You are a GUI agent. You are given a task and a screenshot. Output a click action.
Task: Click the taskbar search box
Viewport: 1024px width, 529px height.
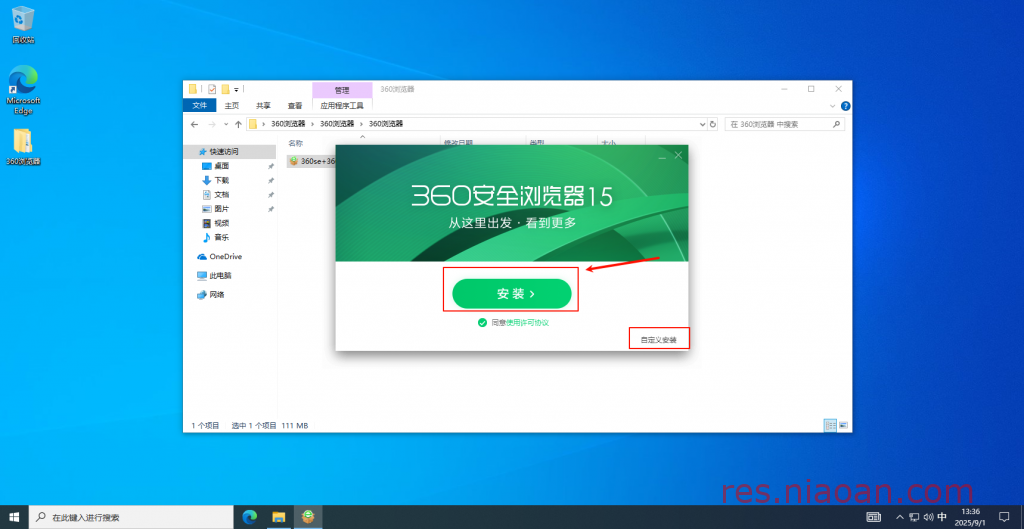[132, 517]
